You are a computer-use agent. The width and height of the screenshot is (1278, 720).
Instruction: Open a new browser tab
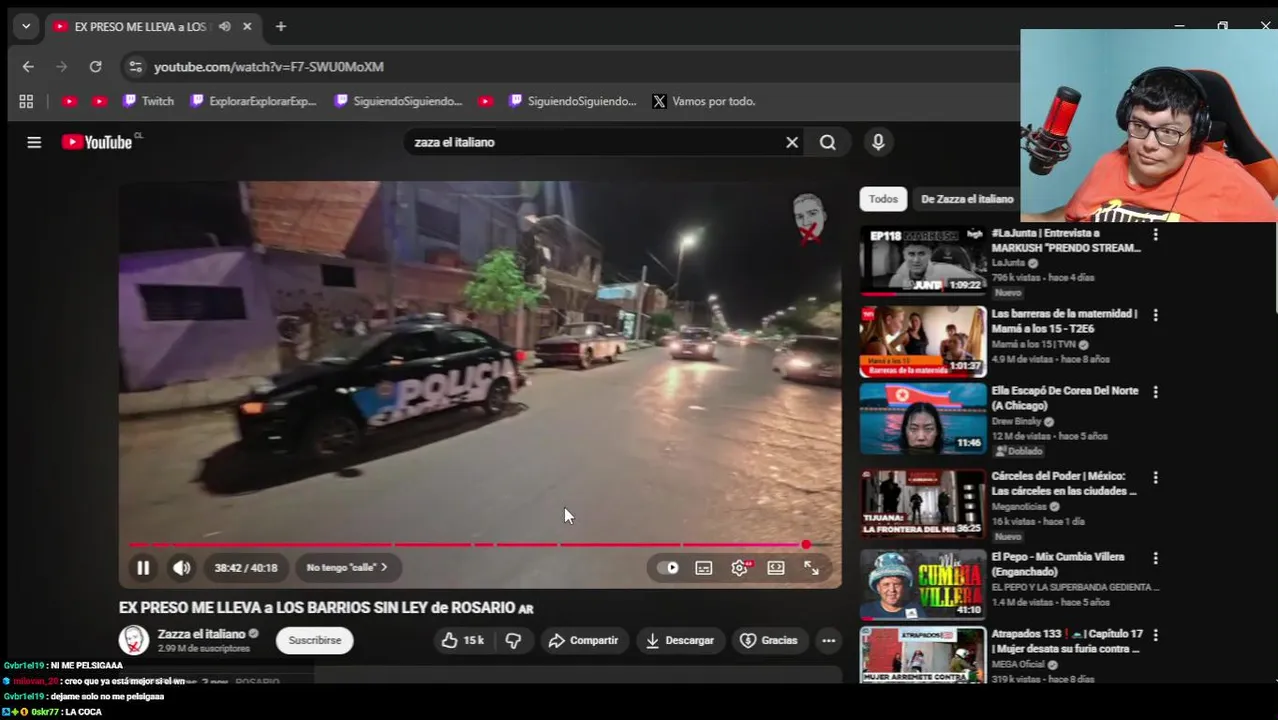281,27
